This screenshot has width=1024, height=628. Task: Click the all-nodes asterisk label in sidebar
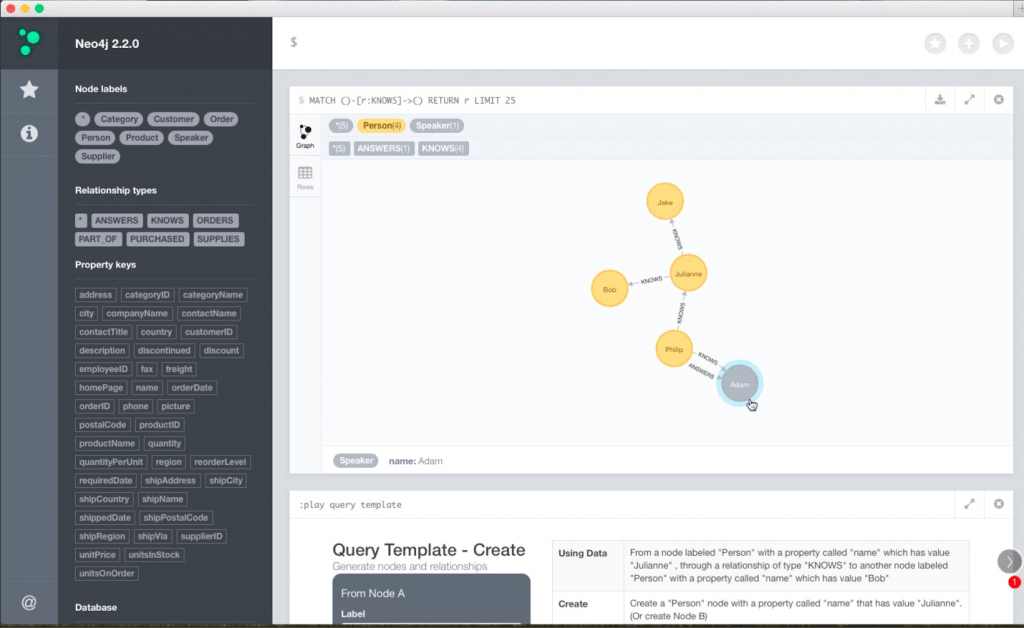pyautogui.click(x=82, y=119)
